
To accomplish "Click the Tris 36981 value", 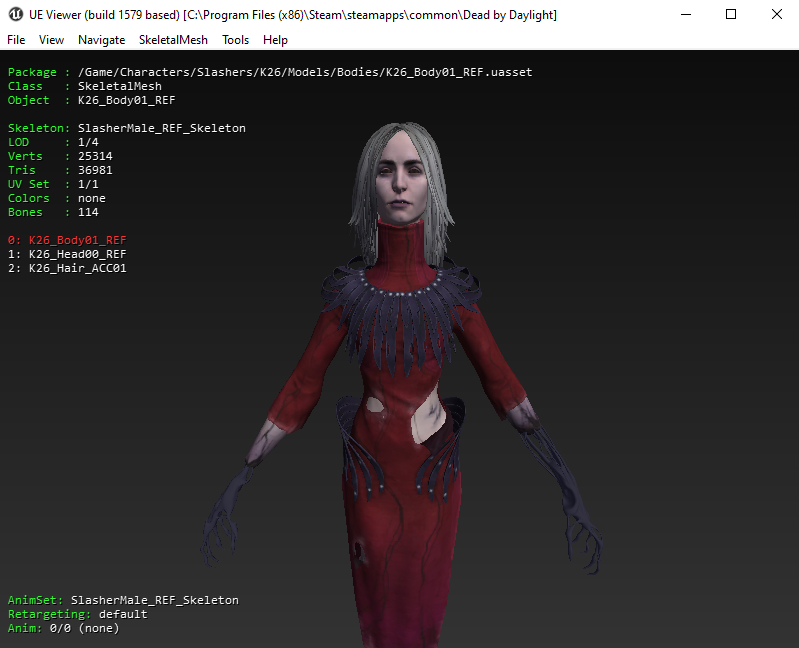I will tap(95, 170).
